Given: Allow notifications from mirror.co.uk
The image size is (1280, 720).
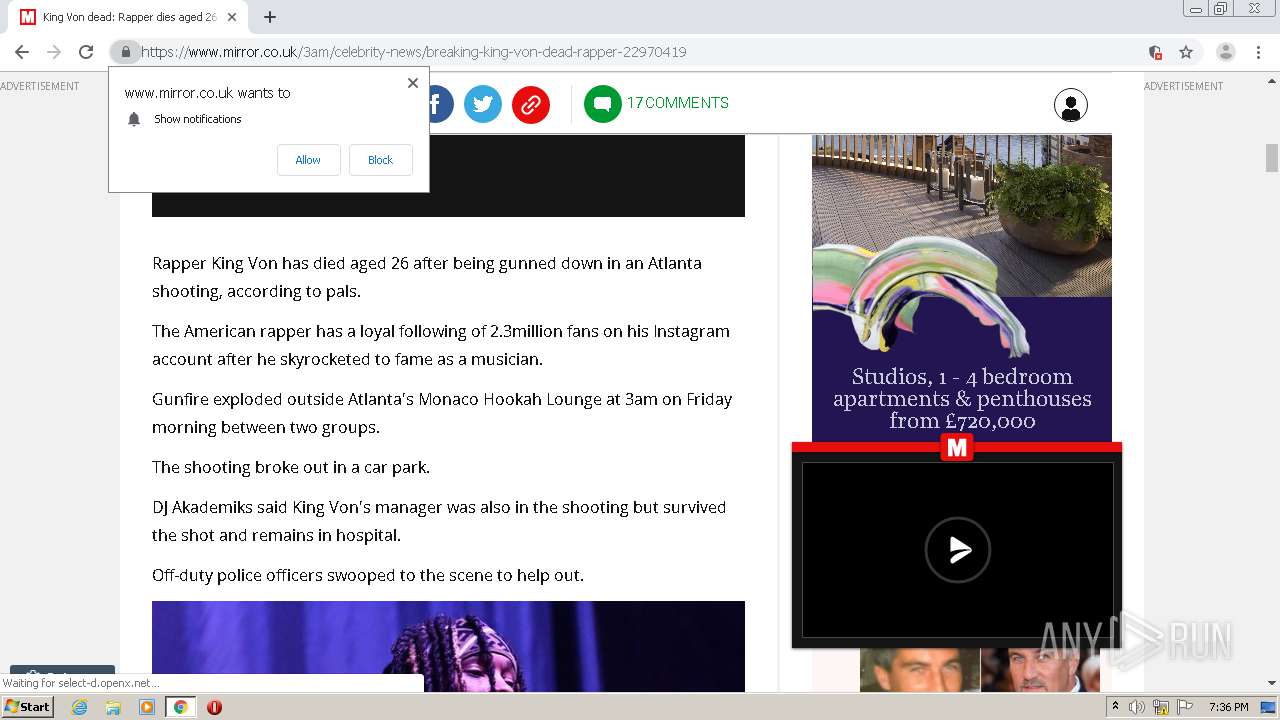Looking at the screenshot, I should coord(308,160).
